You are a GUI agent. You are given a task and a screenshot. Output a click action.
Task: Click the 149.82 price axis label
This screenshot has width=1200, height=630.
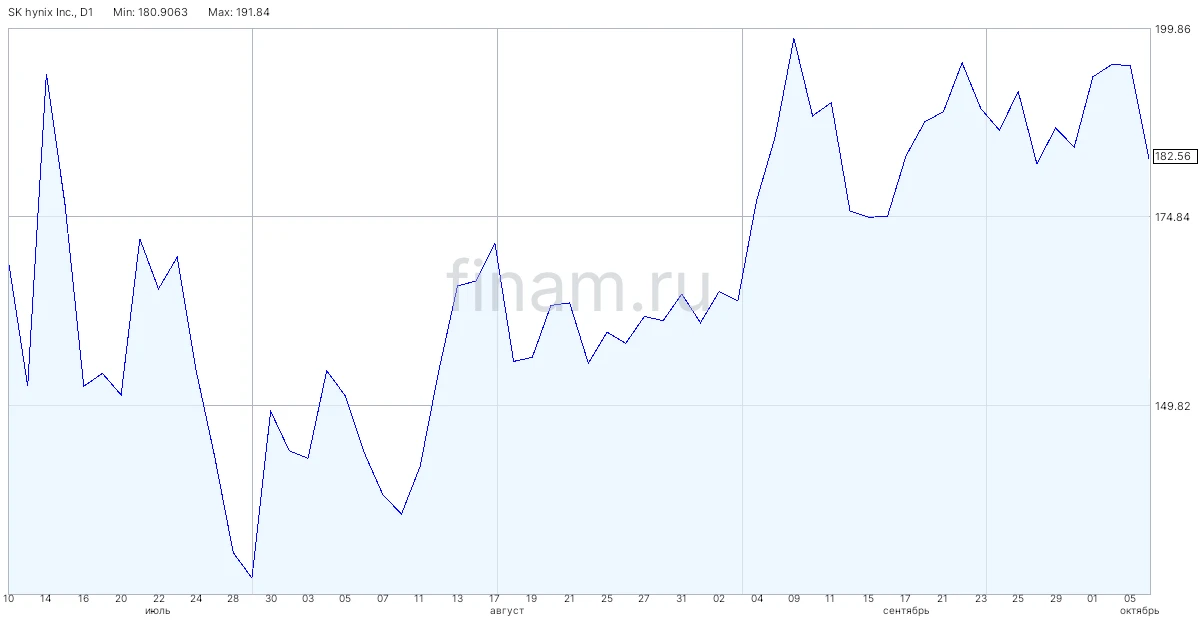pyautogui.click(x=1172, y=406)
